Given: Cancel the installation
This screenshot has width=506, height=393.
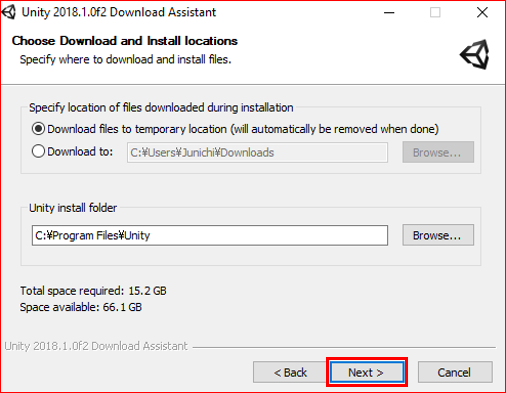Looking at the screenshot, I should coord(455,372).
